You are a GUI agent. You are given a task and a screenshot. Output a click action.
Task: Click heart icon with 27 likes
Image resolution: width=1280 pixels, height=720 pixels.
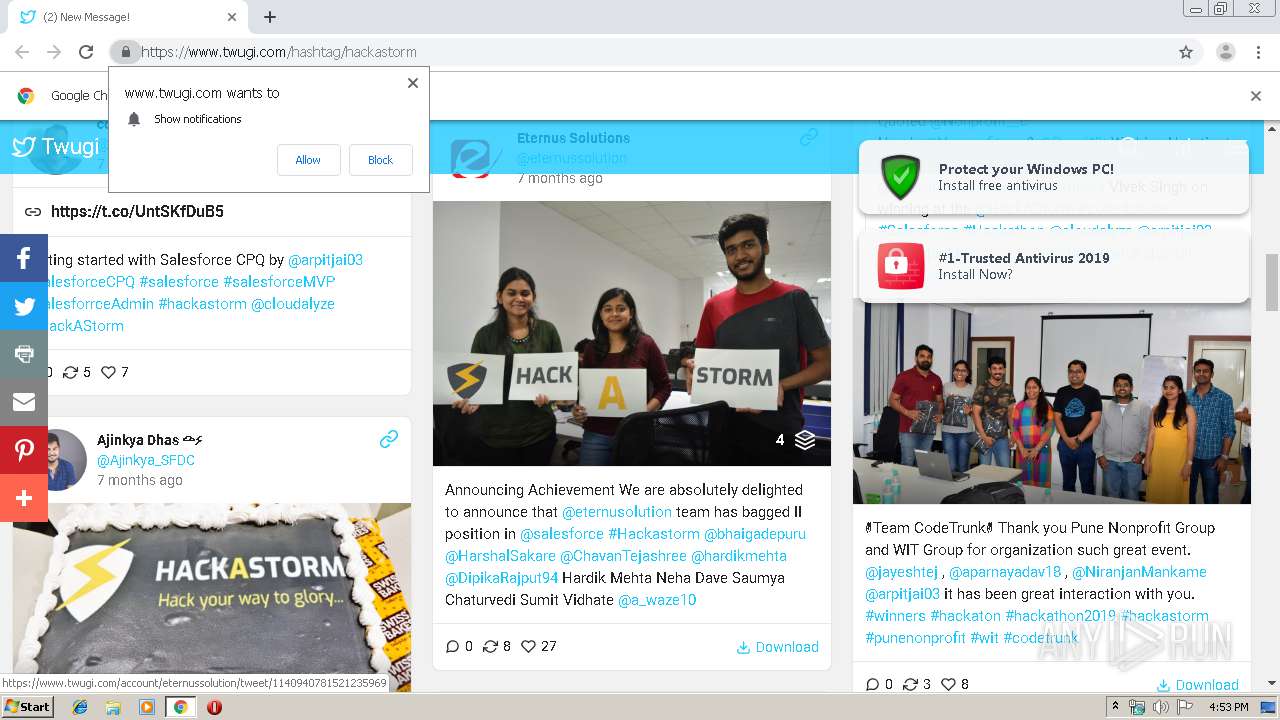529,646
